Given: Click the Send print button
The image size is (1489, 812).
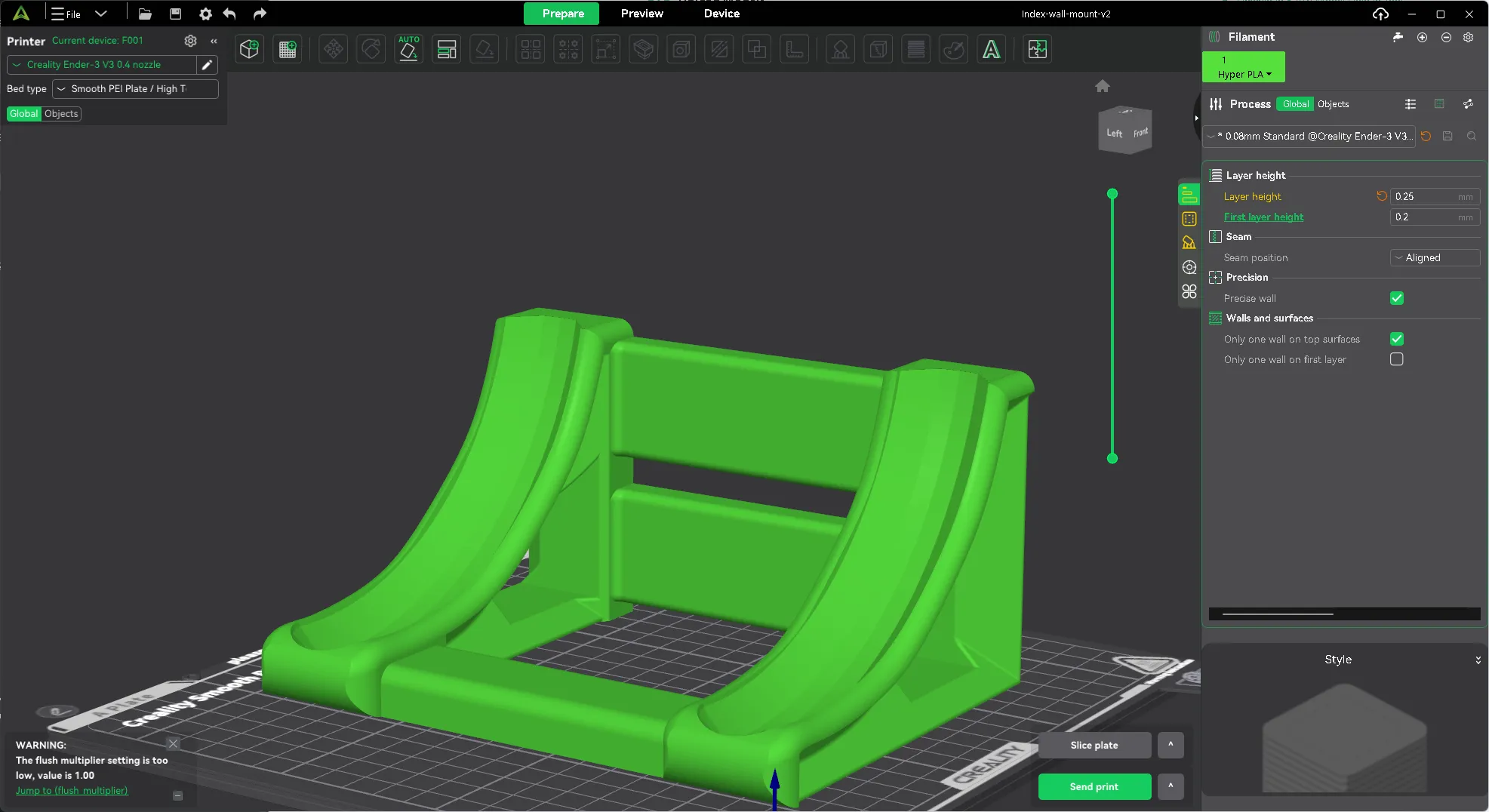Looking at the screenshot, I should (x=1094, y=786).
